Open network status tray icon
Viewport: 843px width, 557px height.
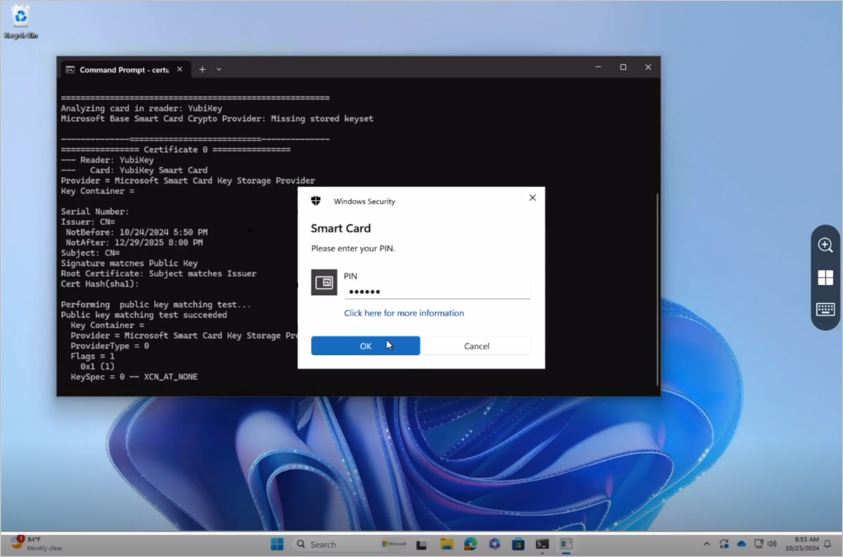[x=758, y=544]
